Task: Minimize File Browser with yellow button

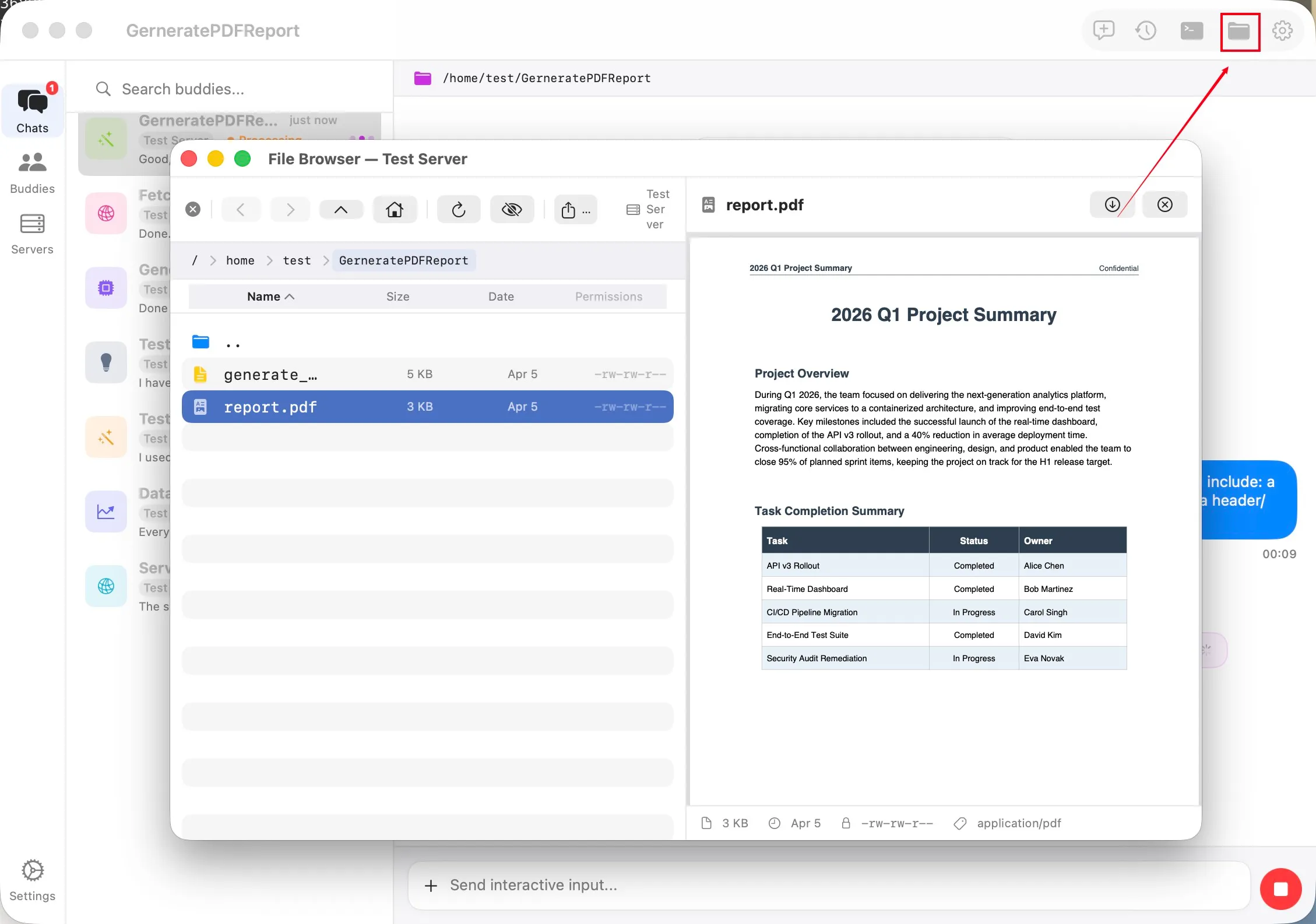Action: 216,158
